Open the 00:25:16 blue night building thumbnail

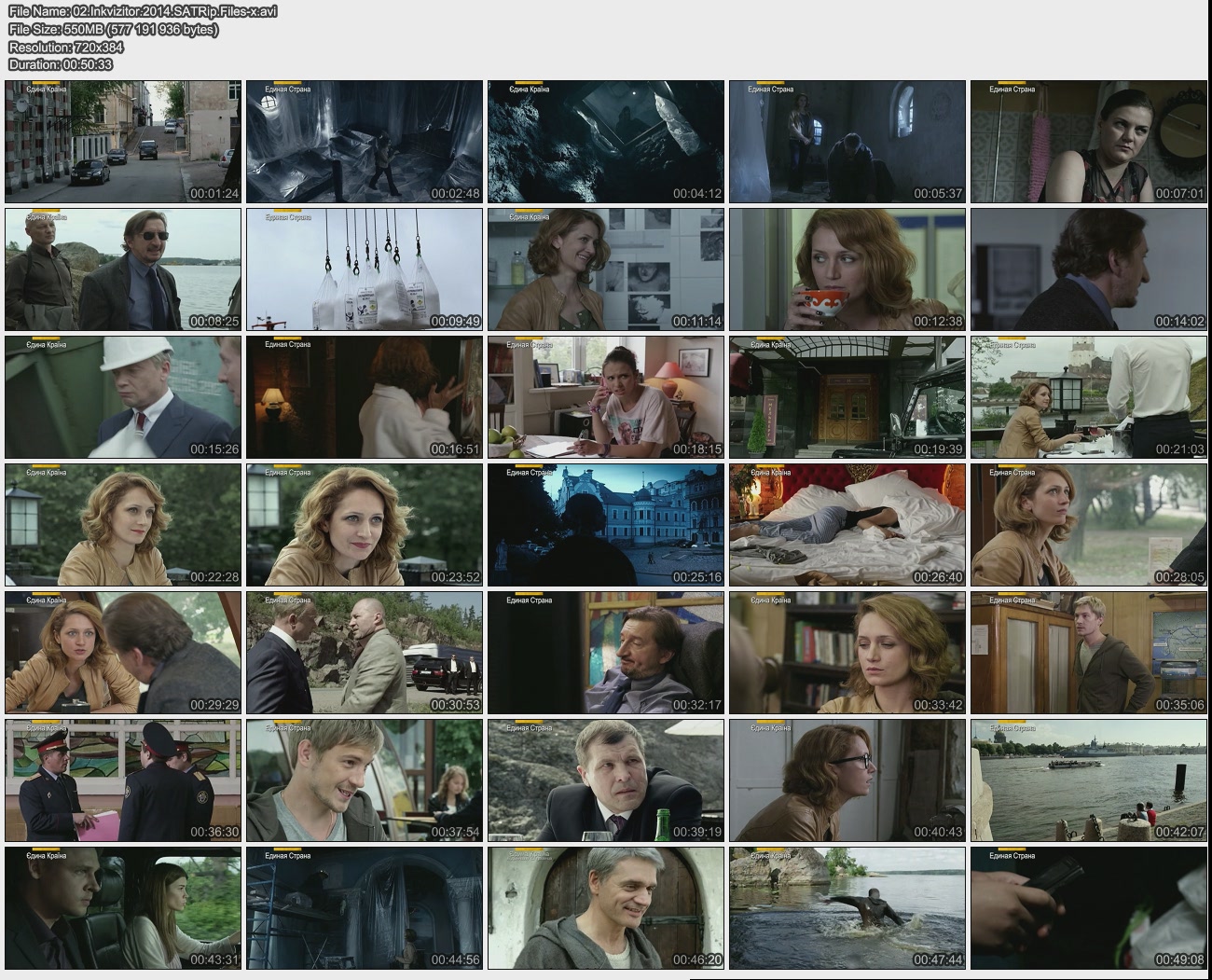point(605,525)
